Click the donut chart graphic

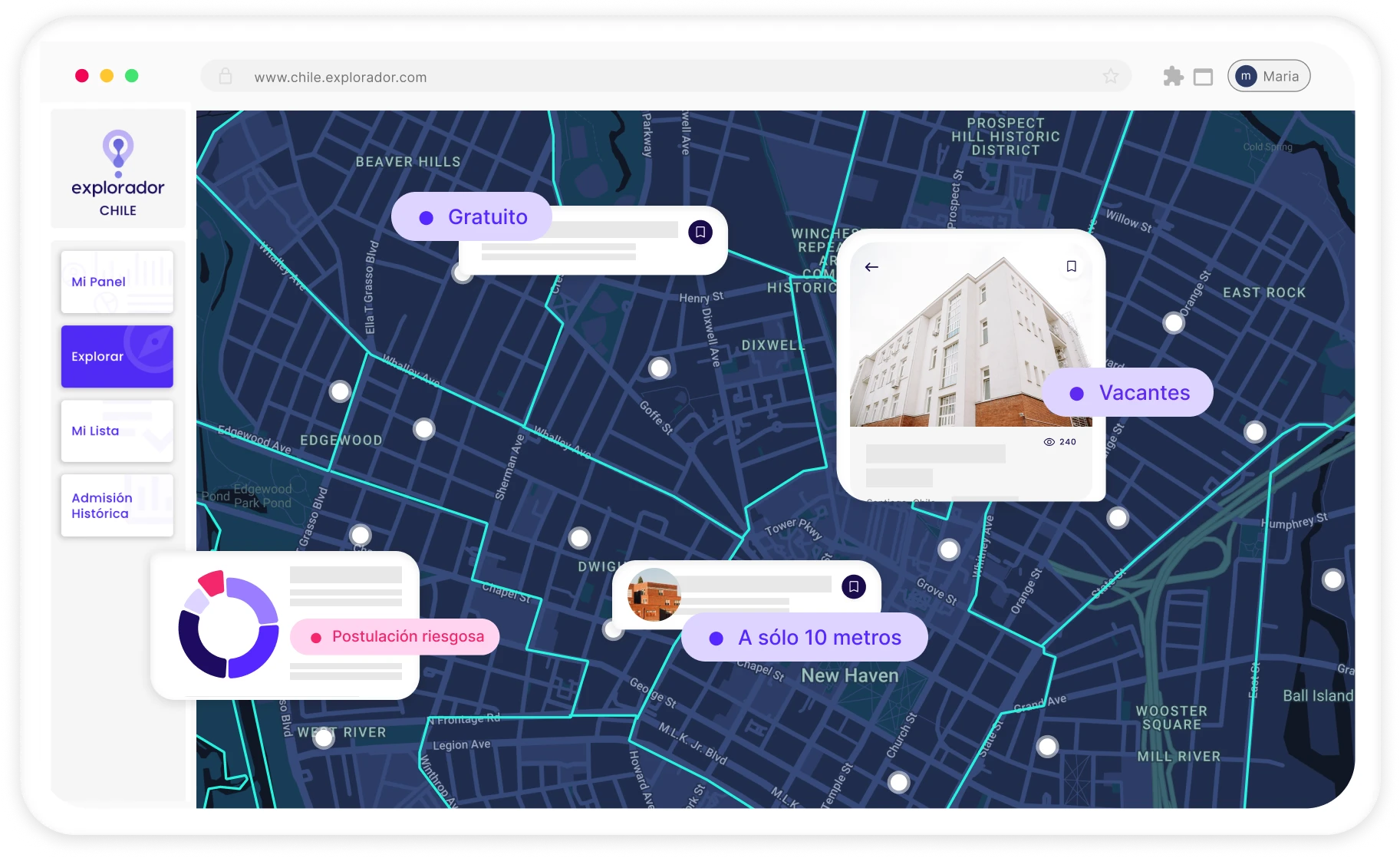pyautogui.click(x=228, y=625)
